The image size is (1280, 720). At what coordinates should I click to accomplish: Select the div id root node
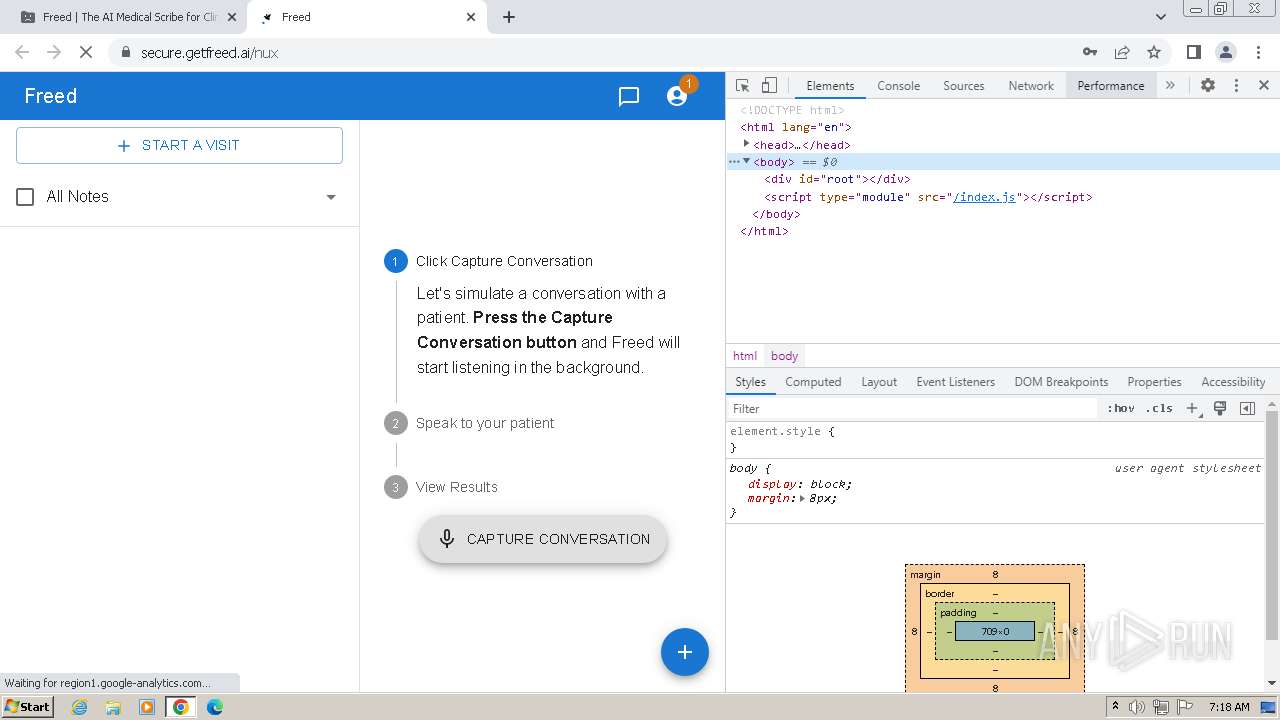[x=837, y=179]
